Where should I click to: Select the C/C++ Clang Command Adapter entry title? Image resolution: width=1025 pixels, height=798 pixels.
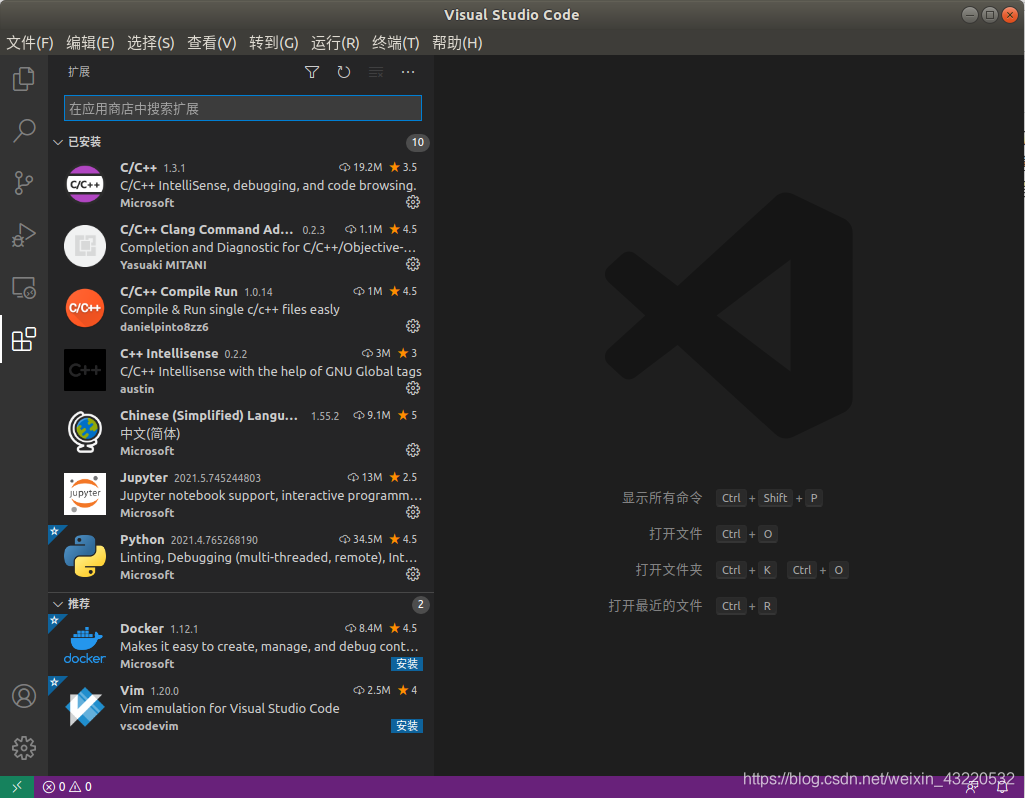tap(207, 229)
